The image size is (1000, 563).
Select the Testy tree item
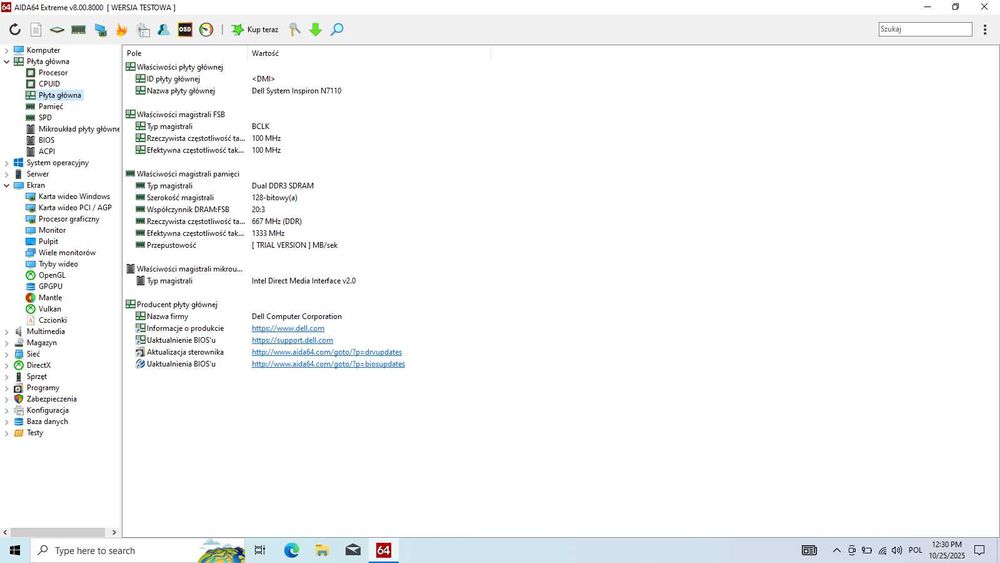(34, 433)
